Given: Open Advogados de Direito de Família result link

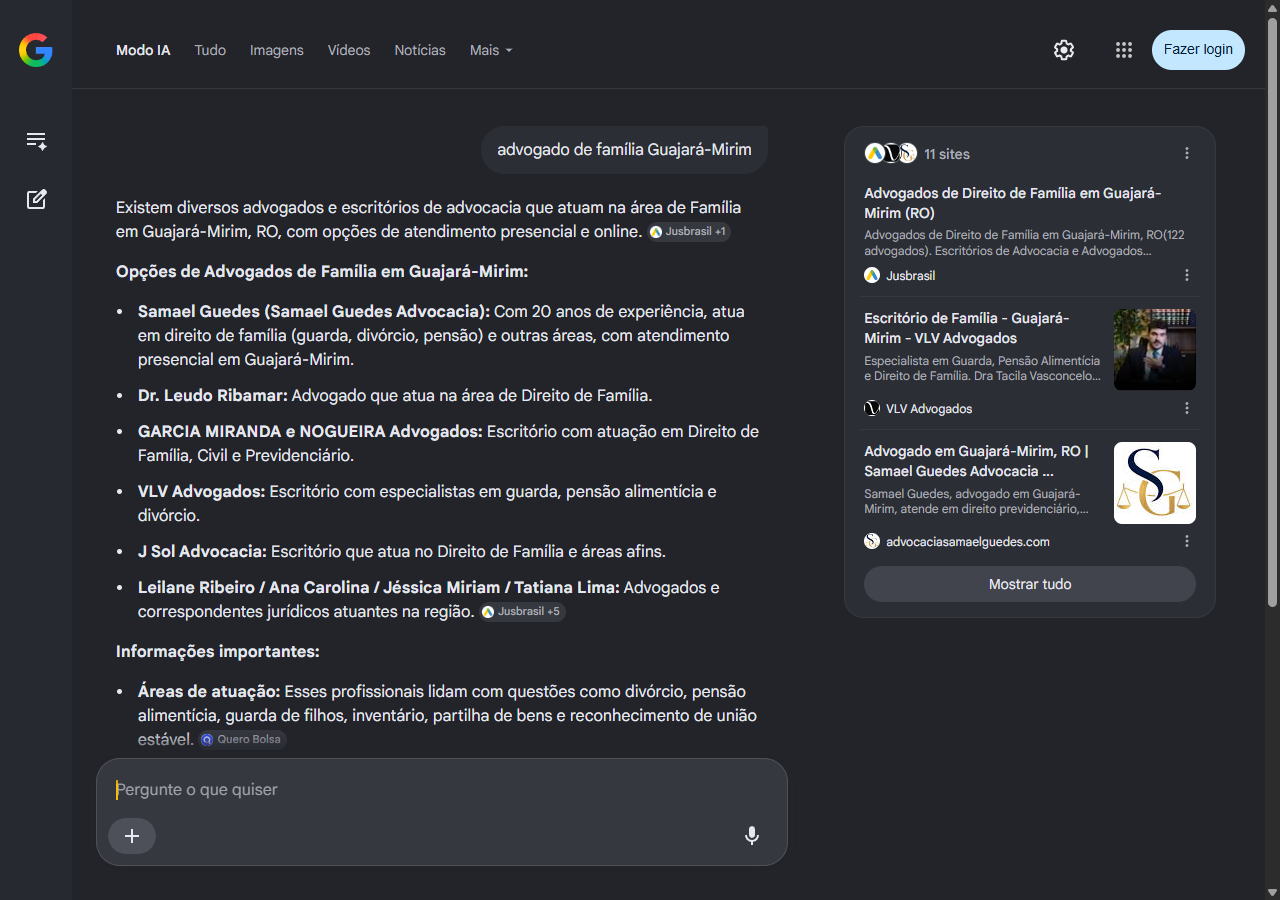Looking at the screenshot, I should (1013, 203).
